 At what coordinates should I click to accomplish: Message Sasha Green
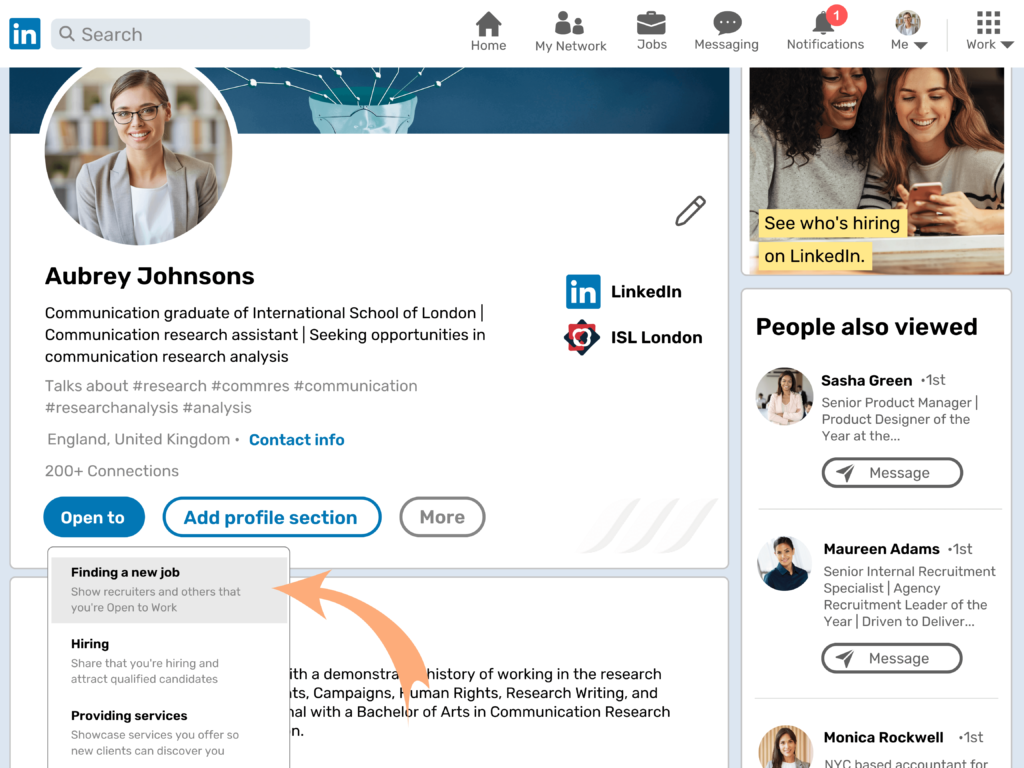coord(891,472)
